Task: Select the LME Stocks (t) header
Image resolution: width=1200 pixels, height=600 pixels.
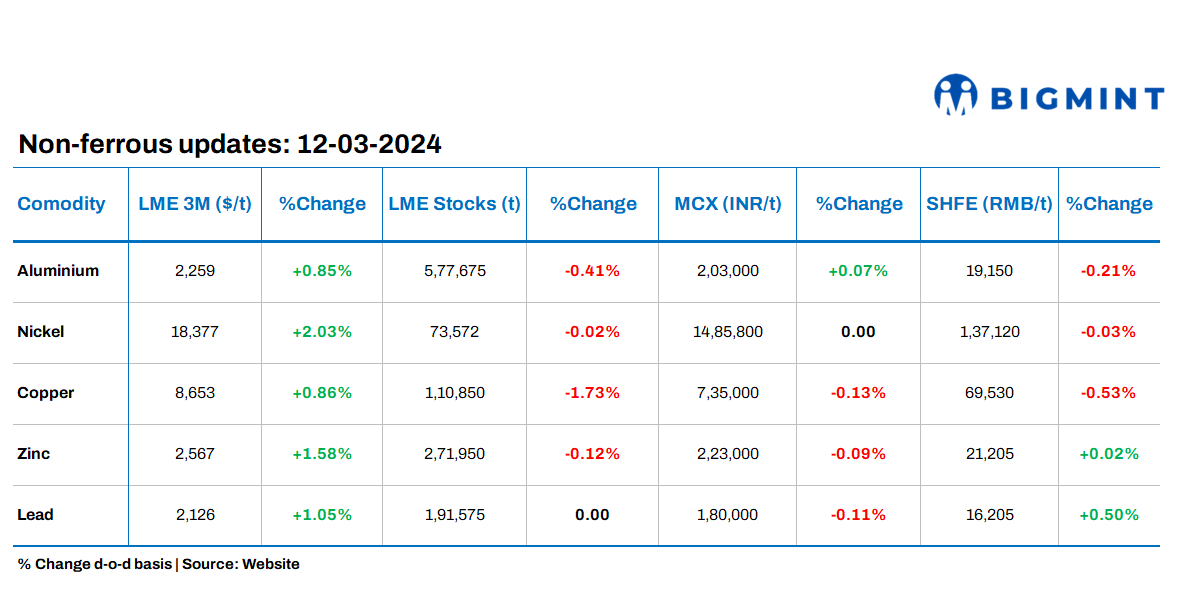Action: (454, 204)
